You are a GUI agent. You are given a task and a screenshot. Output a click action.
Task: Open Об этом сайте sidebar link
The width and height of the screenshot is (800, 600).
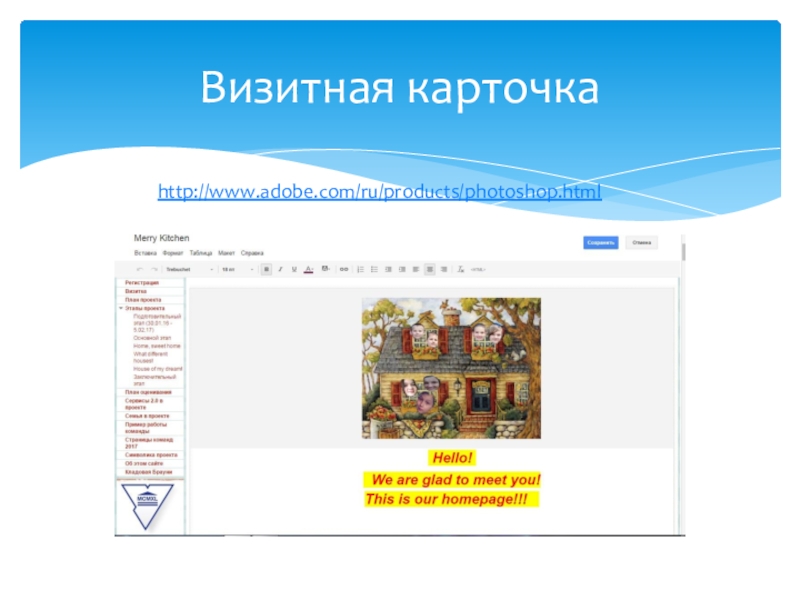[x=144, y=464]
